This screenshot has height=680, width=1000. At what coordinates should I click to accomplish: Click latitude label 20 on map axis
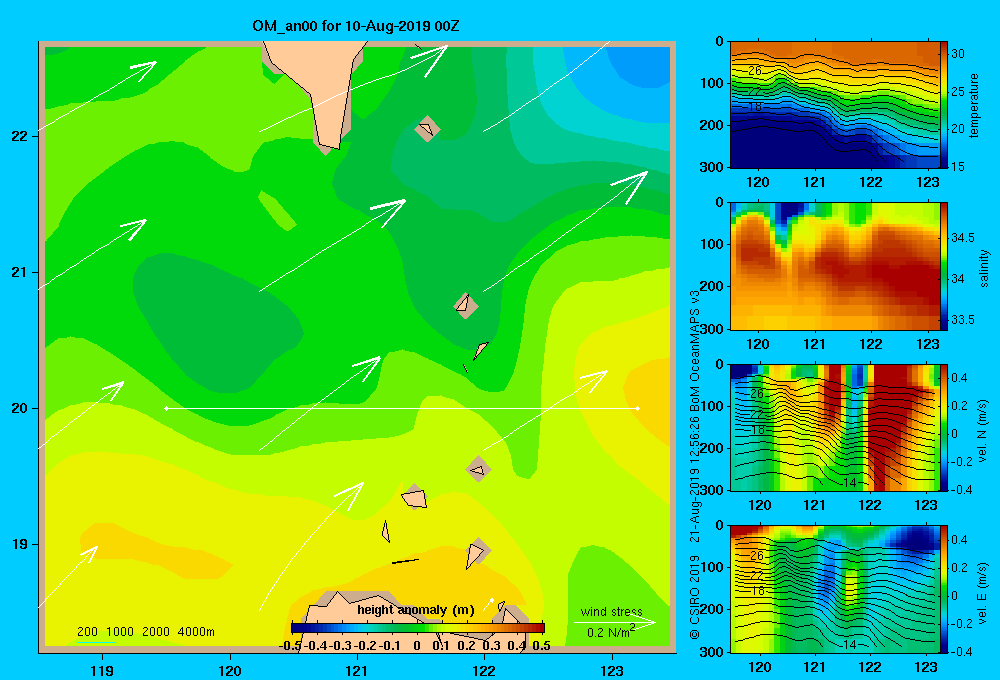pyautogui.click(x=20, y=408)
